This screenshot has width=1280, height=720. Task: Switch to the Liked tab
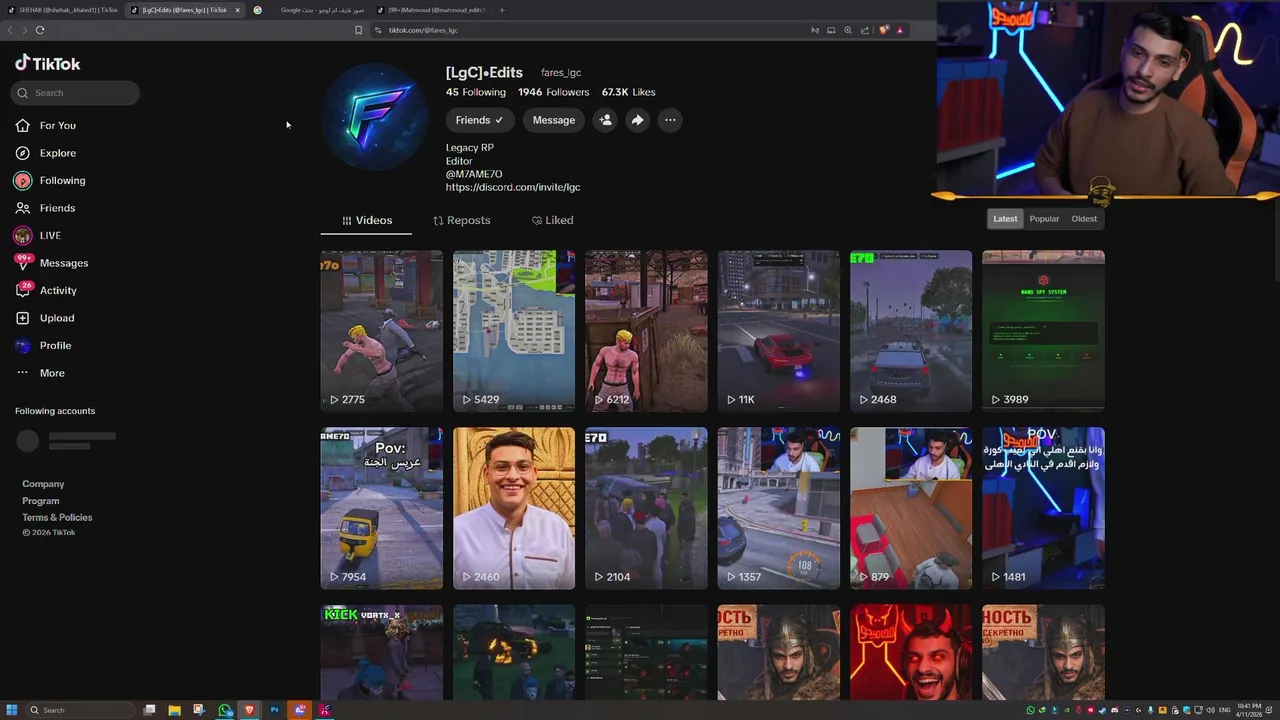552,220
